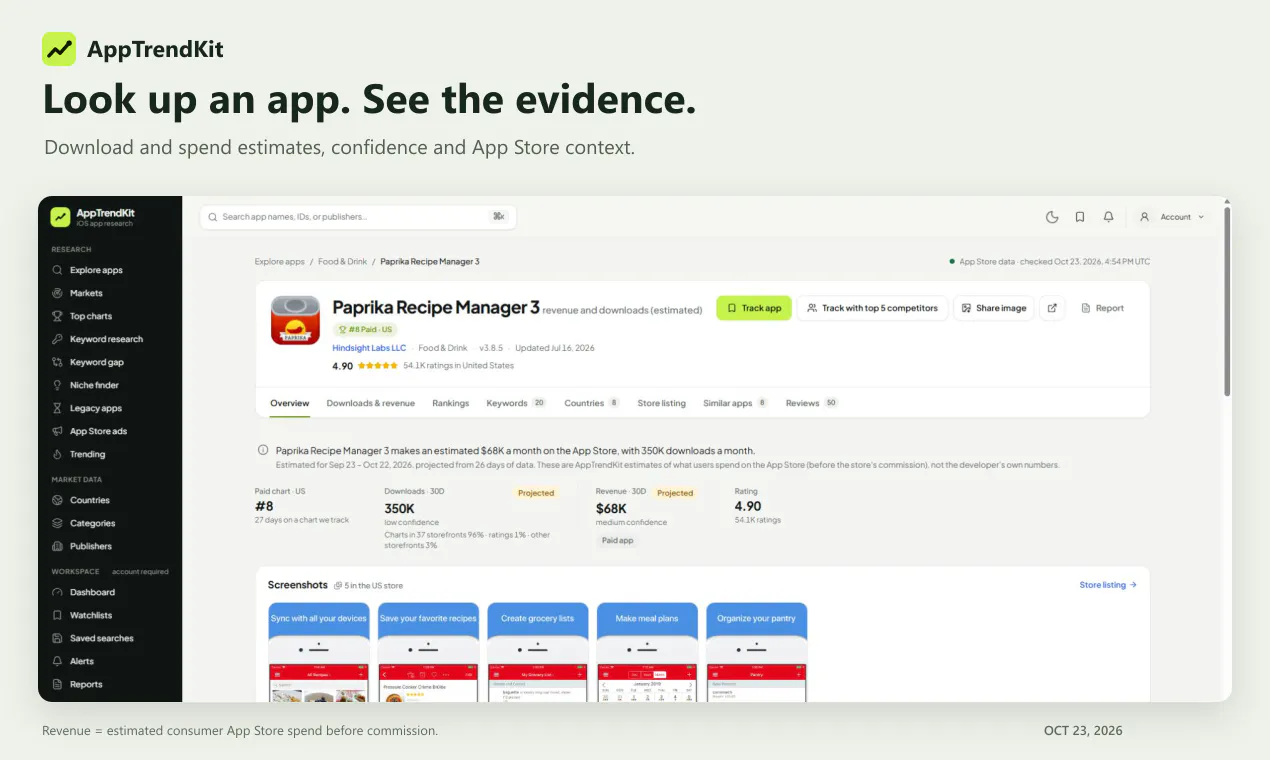Click the search app names field
Viewport: 1270px width, 760px height.
click(x=358, y=217)
